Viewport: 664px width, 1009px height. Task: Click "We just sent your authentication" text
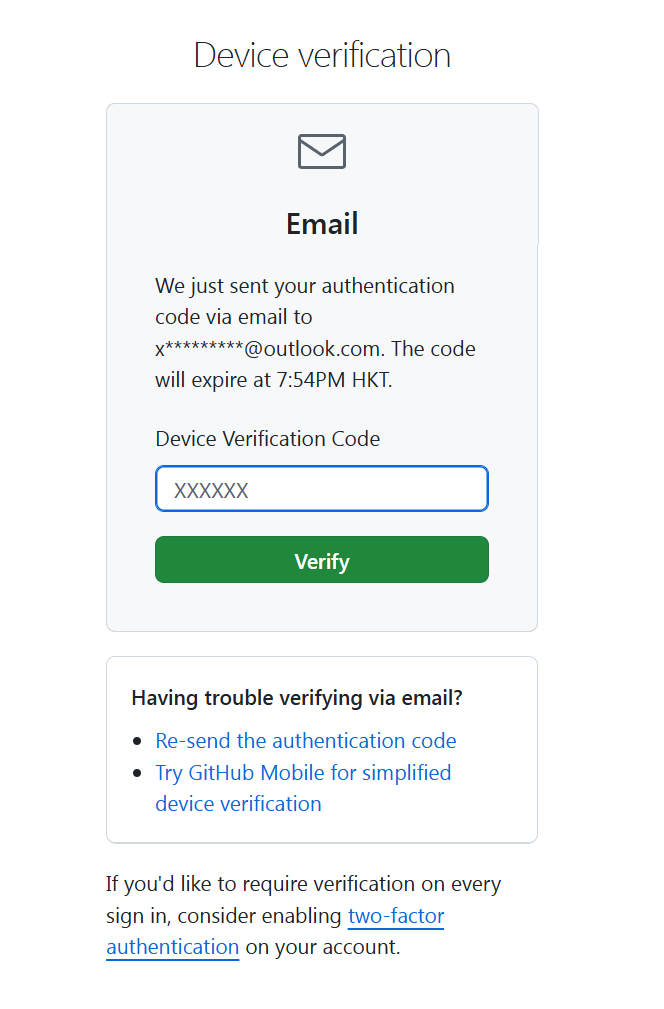tap(305, 286)
